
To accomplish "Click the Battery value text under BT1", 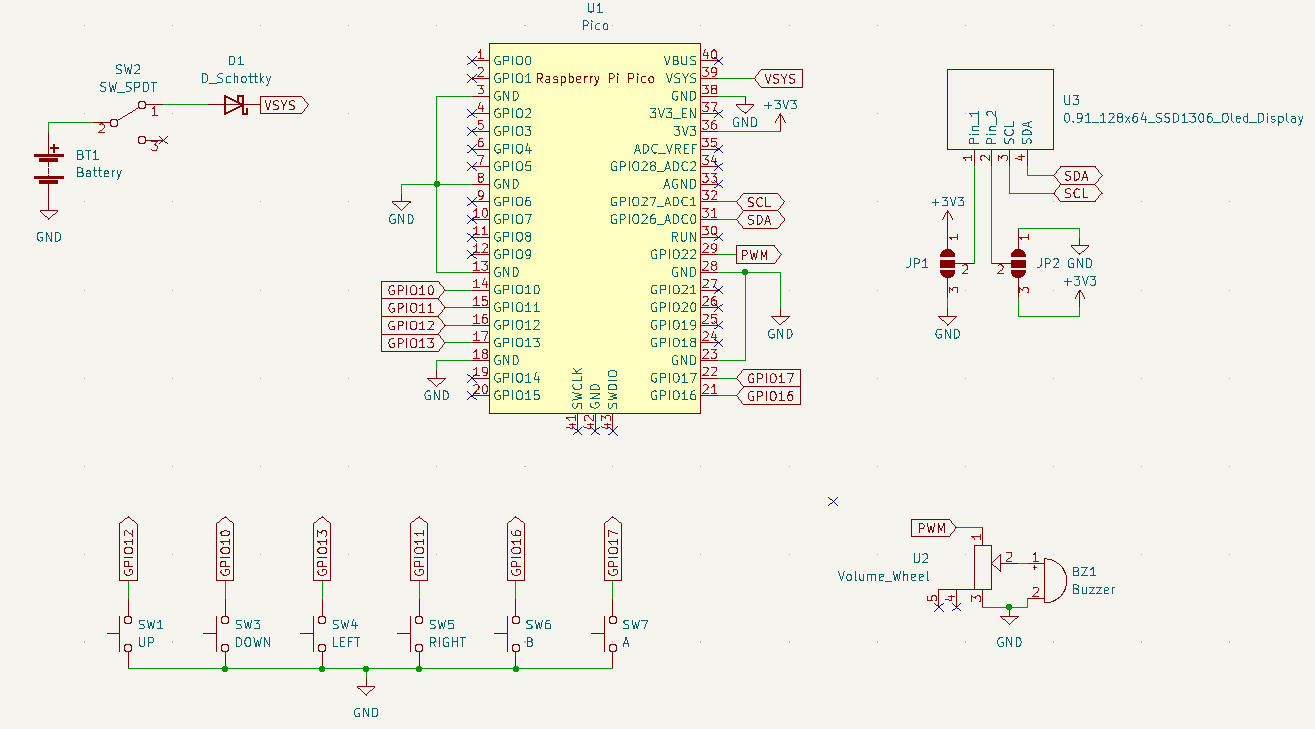I will pyautogui.click(x=99, y=172).
